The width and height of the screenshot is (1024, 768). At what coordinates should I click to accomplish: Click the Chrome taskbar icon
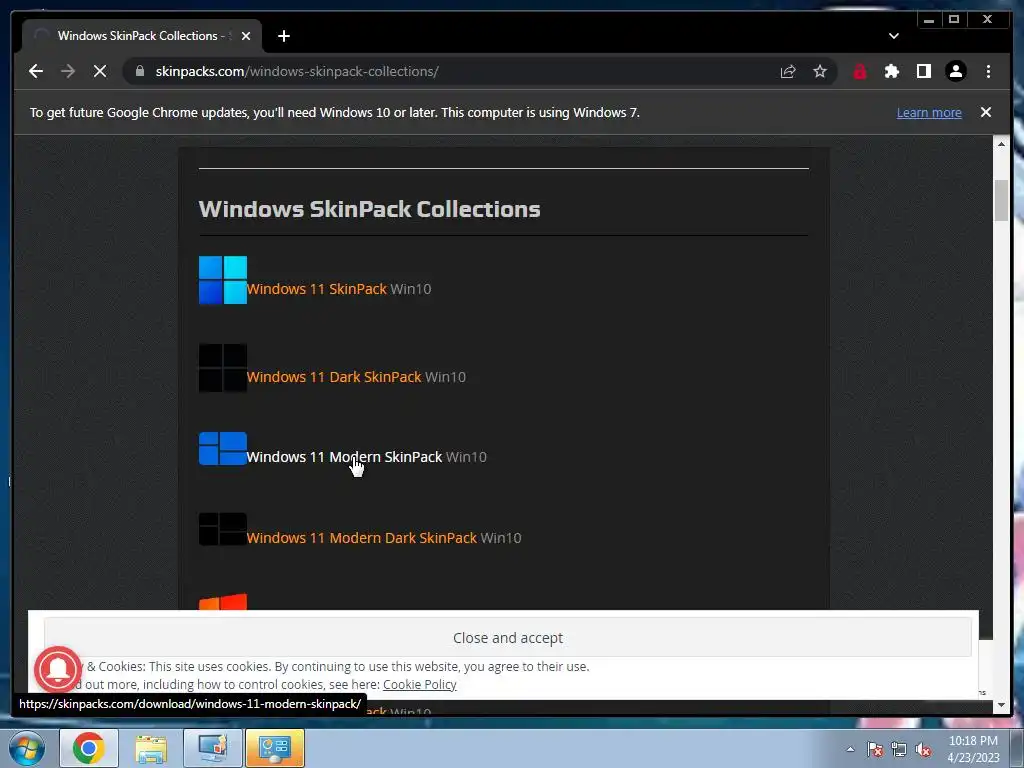(x=89, y=748)
